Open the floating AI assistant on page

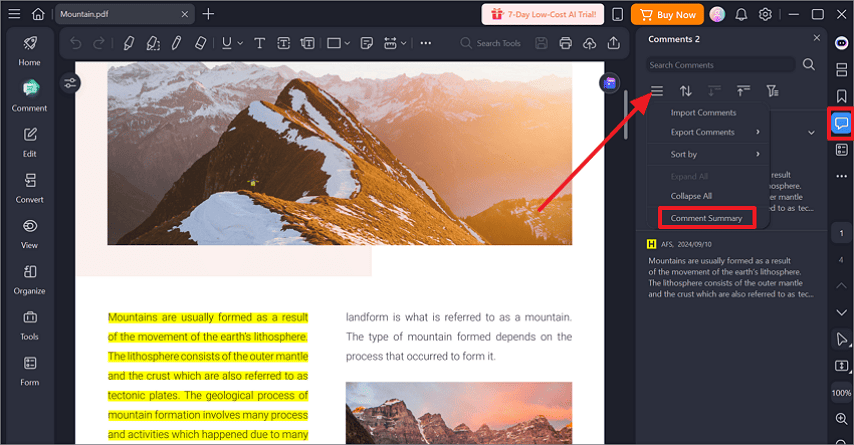609,83
